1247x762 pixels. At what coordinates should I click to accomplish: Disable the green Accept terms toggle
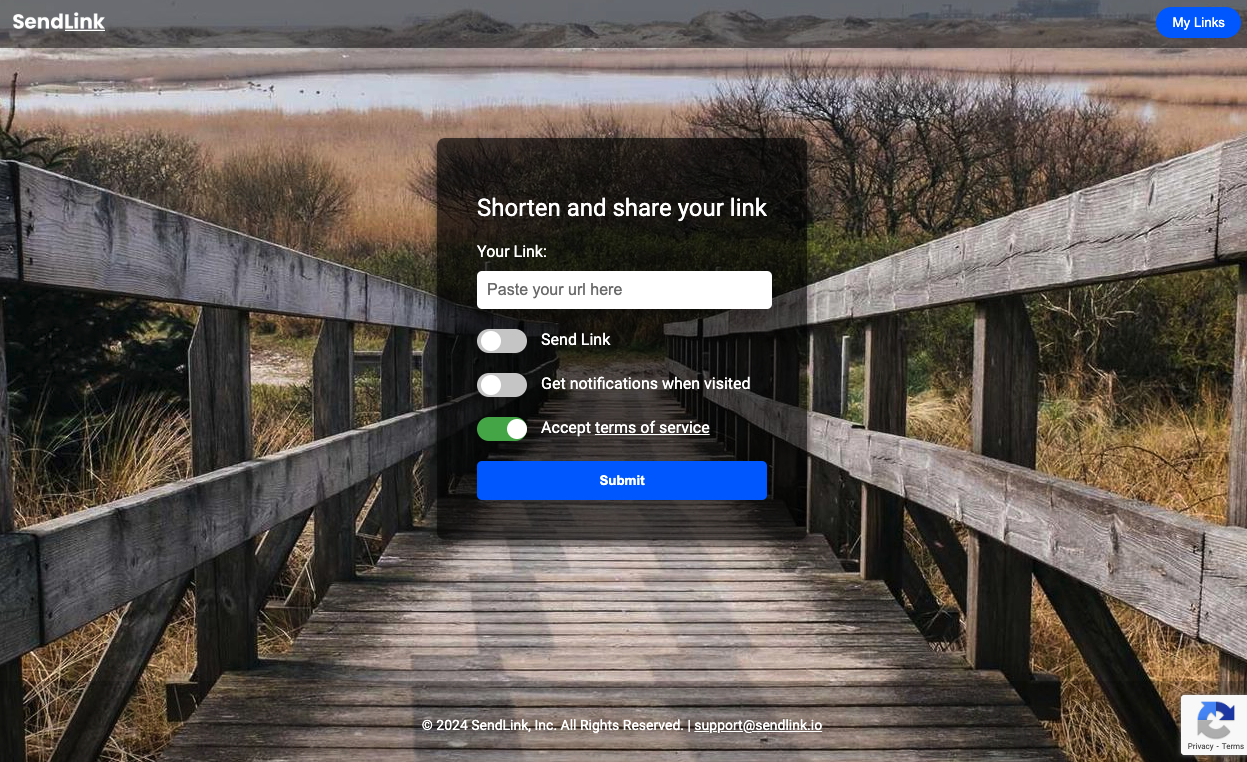tap(502, 429)
